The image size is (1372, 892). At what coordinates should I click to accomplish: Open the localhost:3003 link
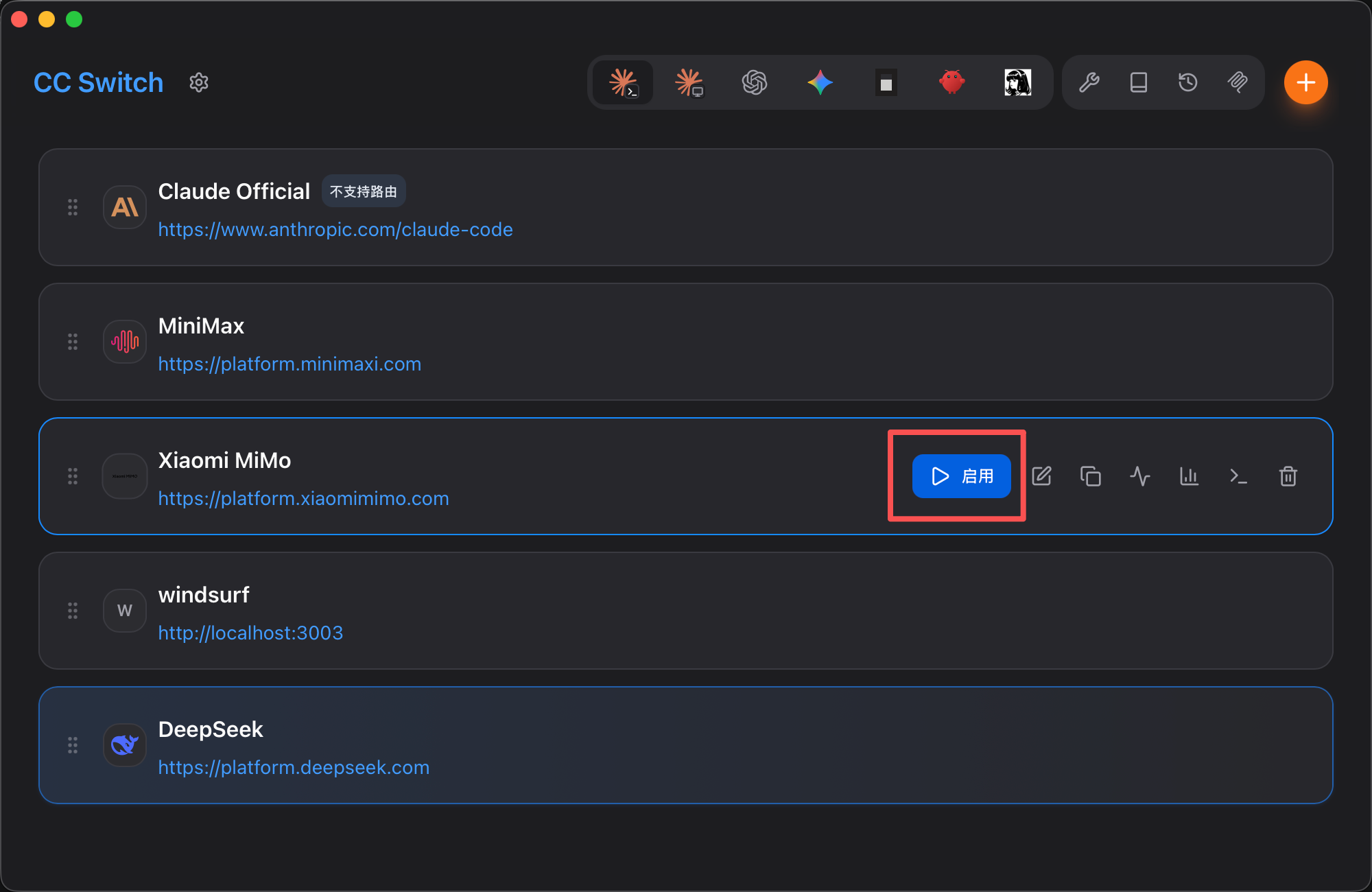pos(250,633)
